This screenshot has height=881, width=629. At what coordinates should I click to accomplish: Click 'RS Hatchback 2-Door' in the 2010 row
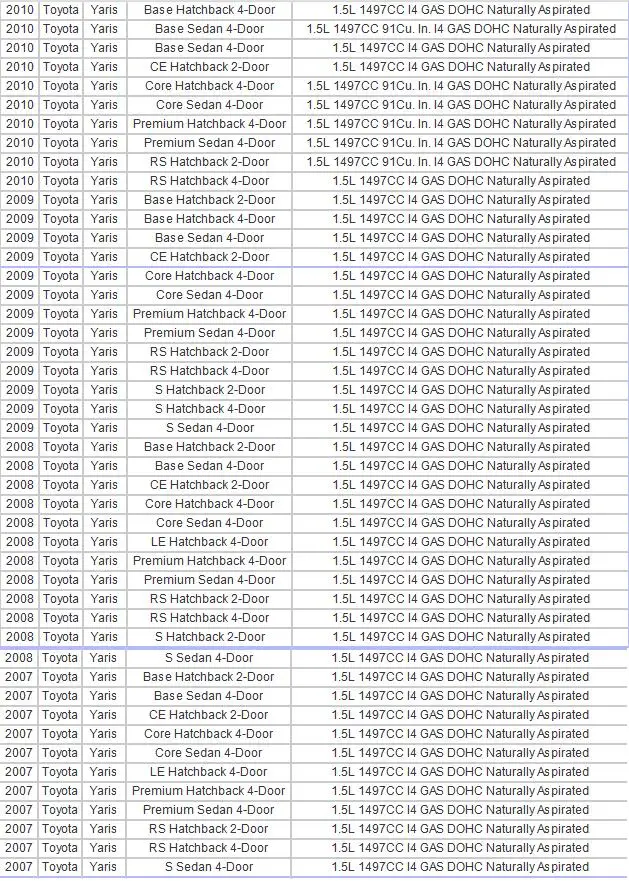point(210,162)
